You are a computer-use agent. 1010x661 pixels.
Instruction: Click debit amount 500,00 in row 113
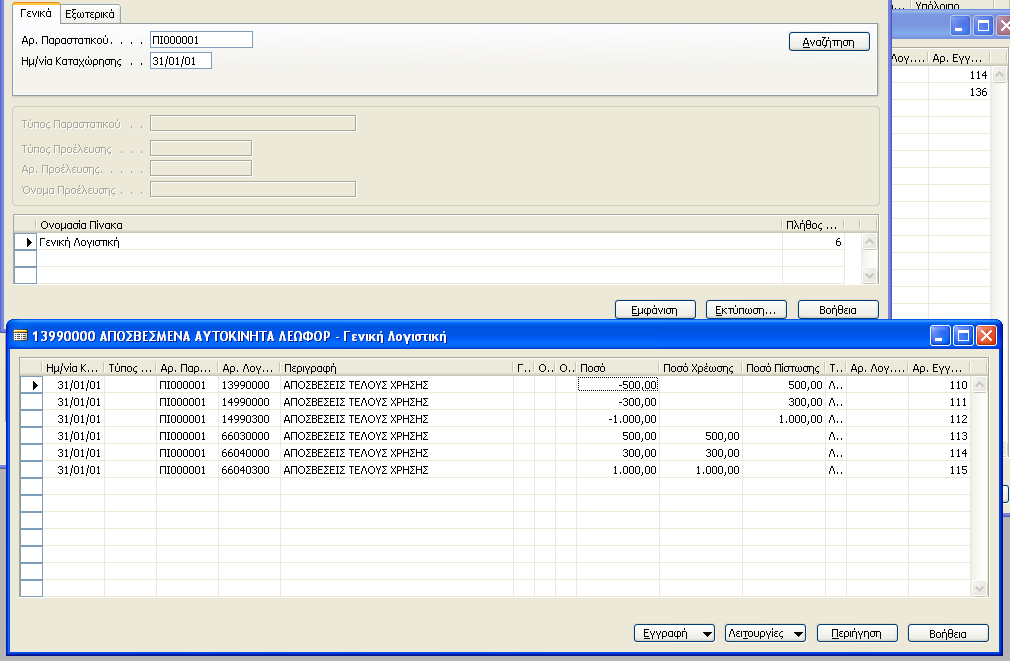pyautogui.click(x=701, y=436)
